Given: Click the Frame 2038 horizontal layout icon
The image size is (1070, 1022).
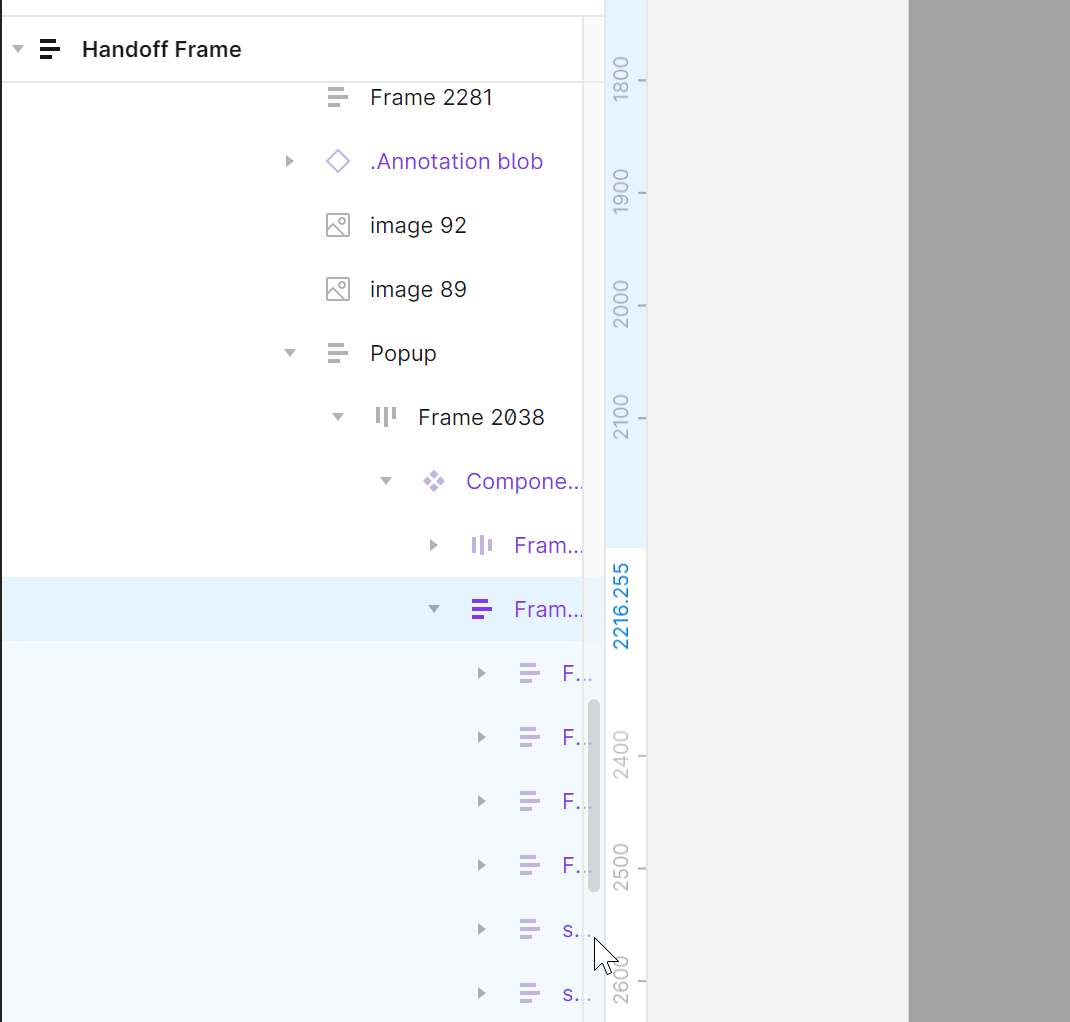Looking at the screenshot, I should click(386, 417).
